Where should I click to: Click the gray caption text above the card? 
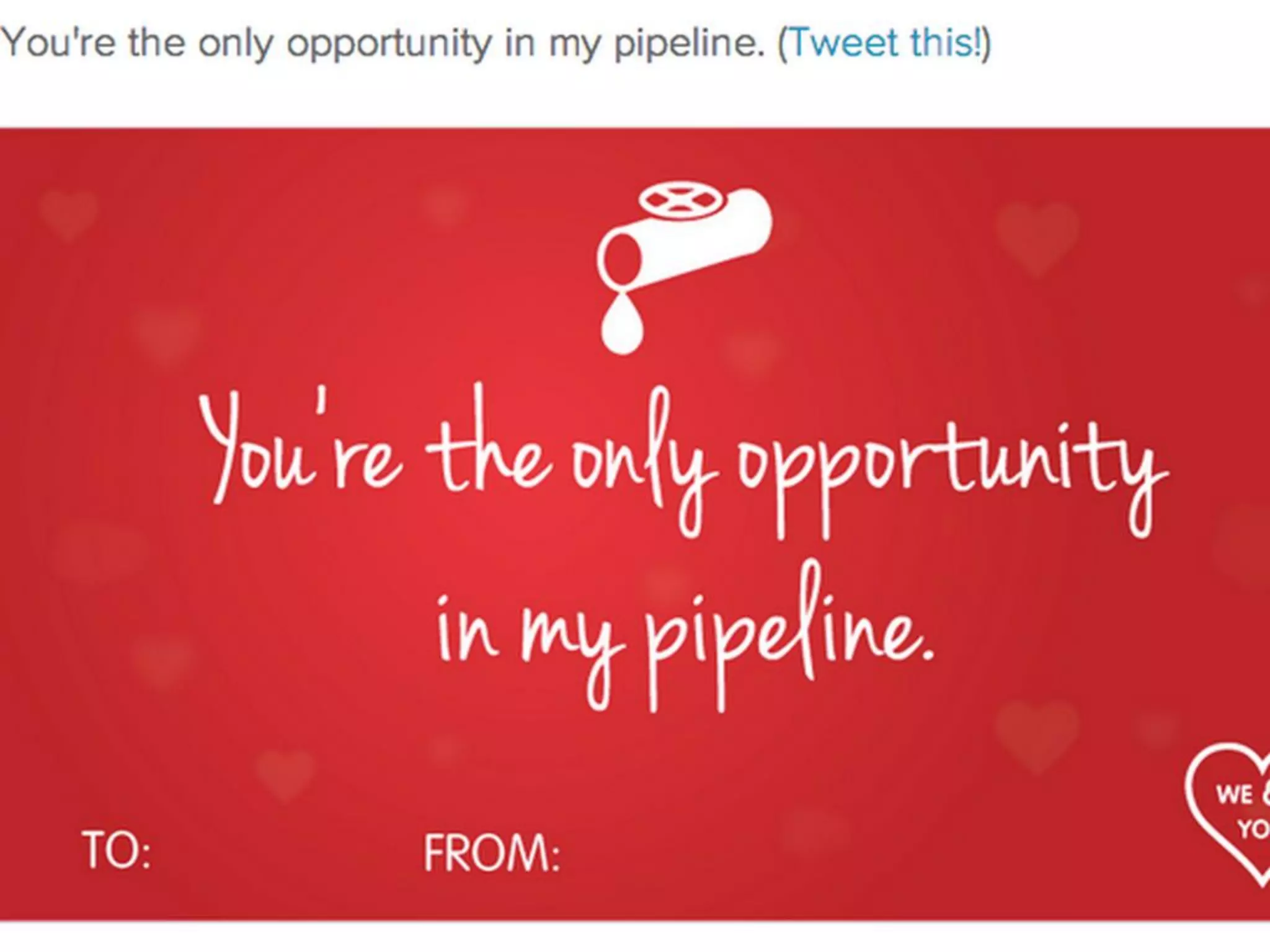coord(383,43)
